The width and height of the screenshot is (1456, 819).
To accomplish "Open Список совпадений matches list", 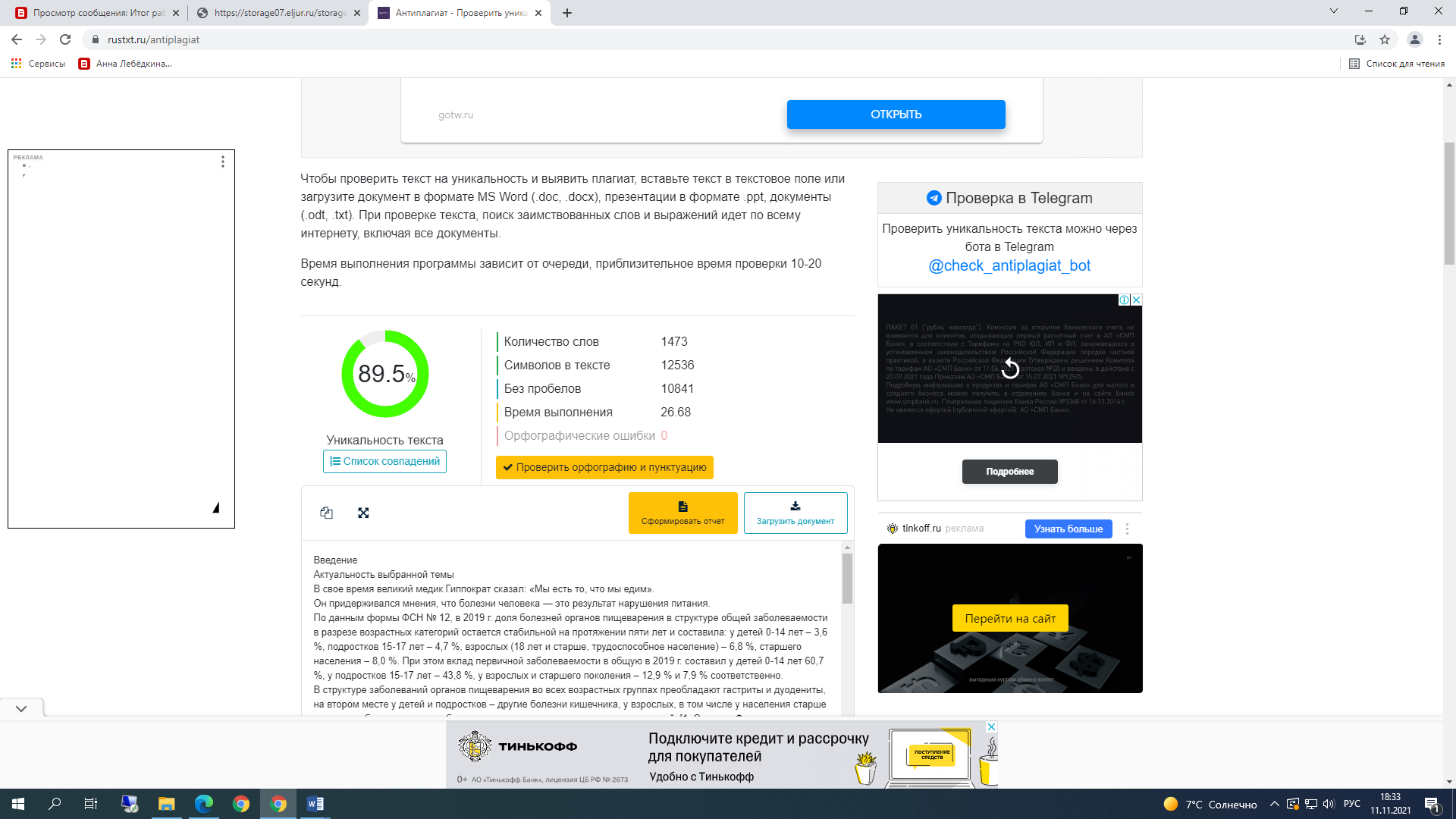I will (384, 461).
